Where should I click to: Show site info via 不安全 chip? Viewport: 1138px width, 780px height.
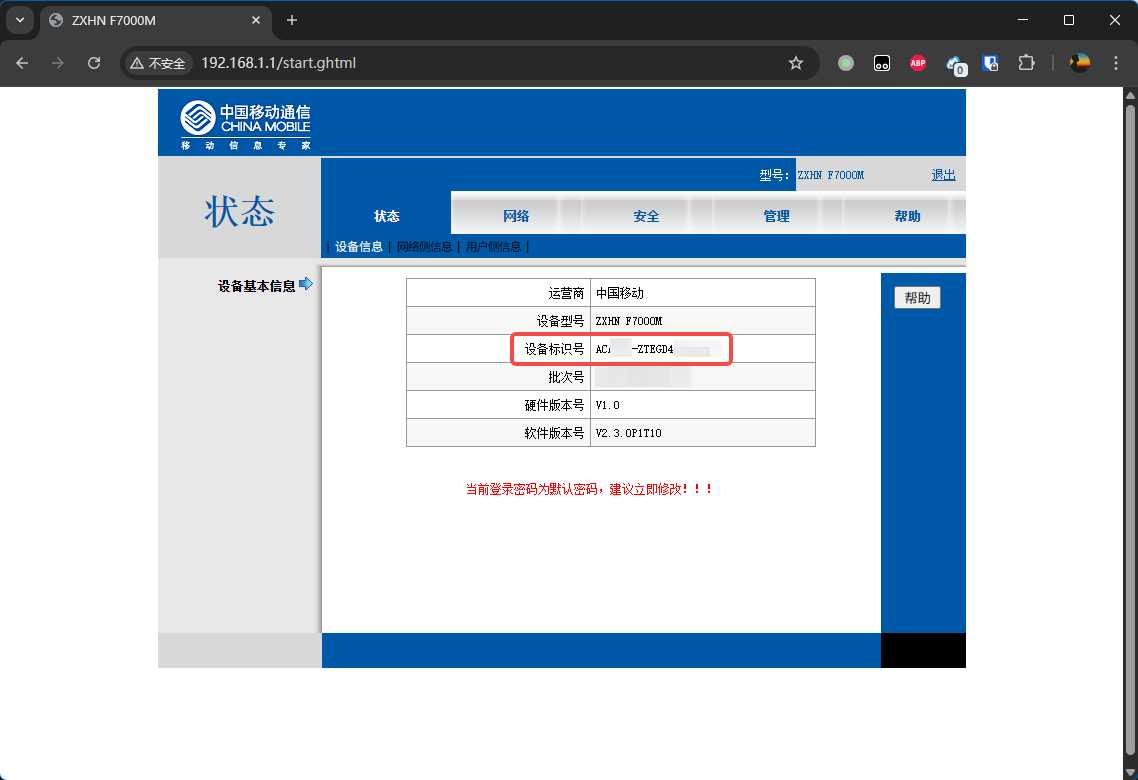(157, 63)
